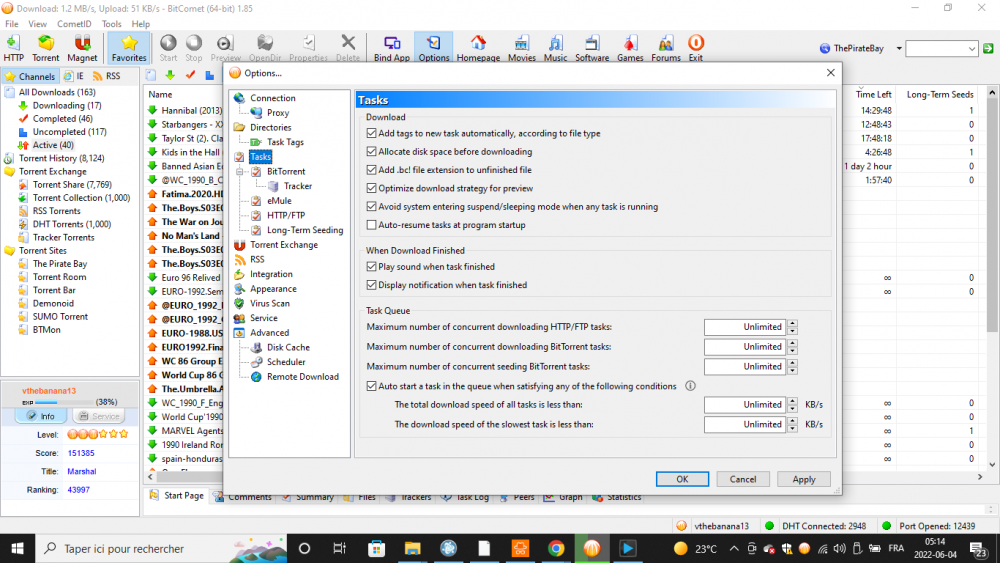
Task: Toggle optimize download strategy for preview
Action: (x=371, y=188)
